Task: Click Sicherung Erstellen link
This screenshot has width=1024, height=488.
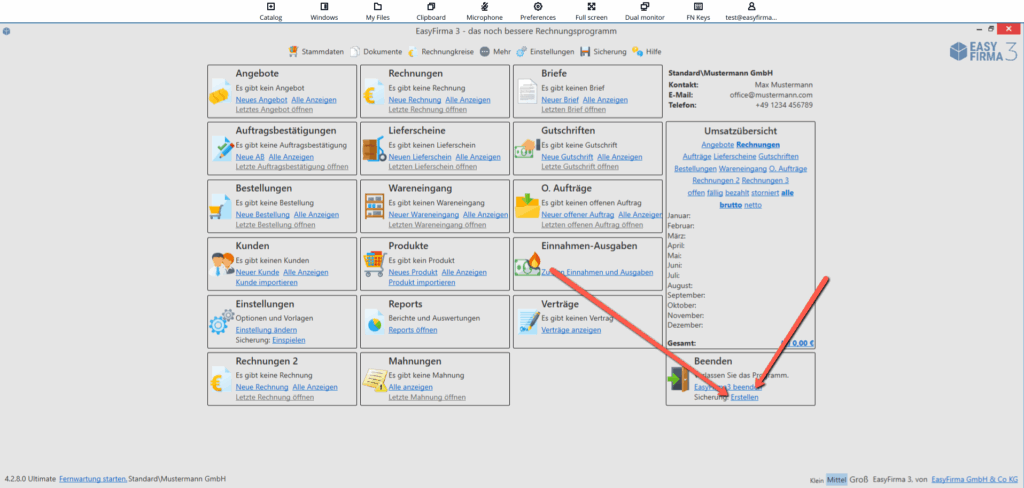Action: point(744,397)
